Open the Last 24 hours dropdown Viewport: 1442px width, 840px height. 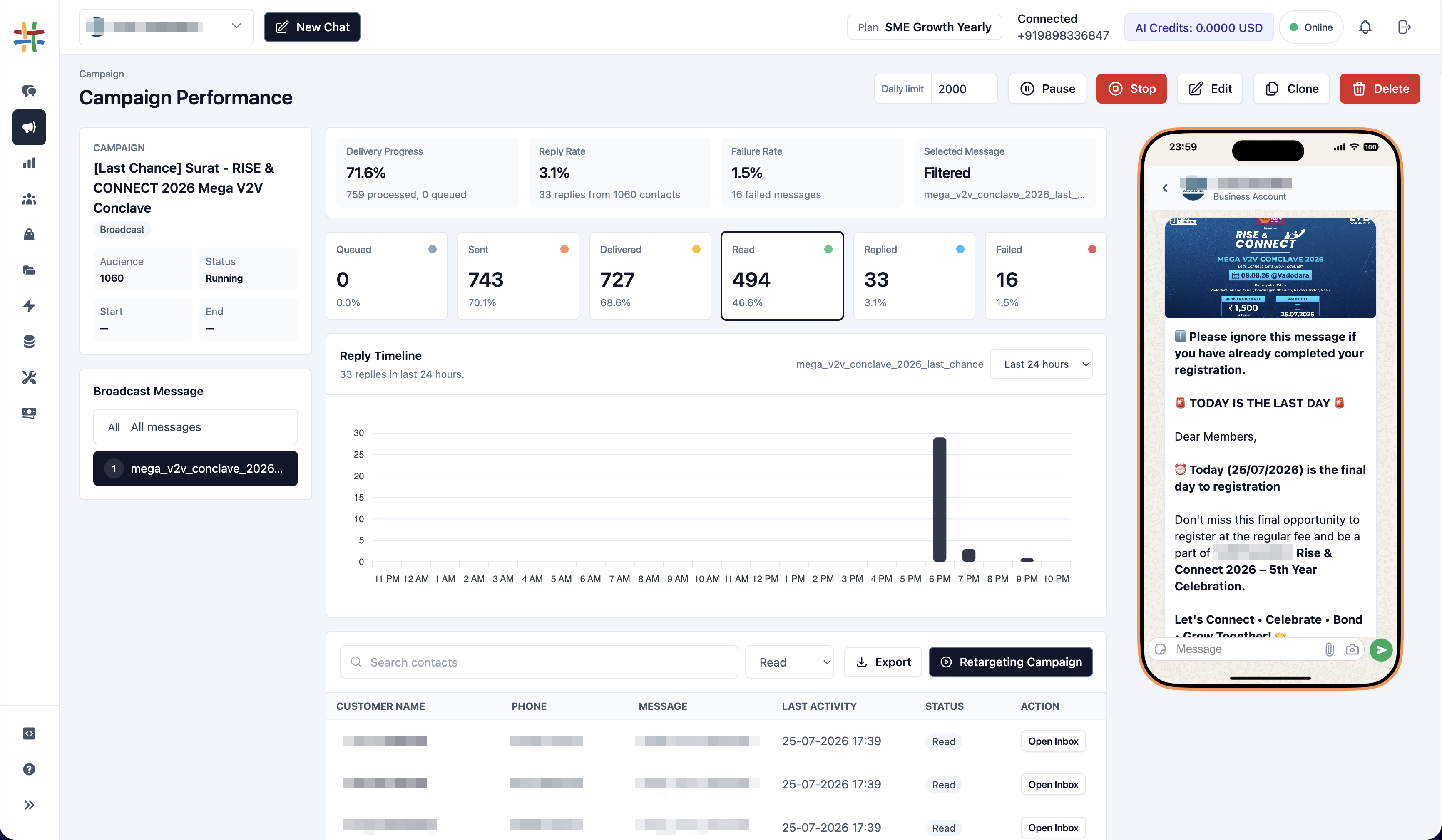coord(1042,364)
